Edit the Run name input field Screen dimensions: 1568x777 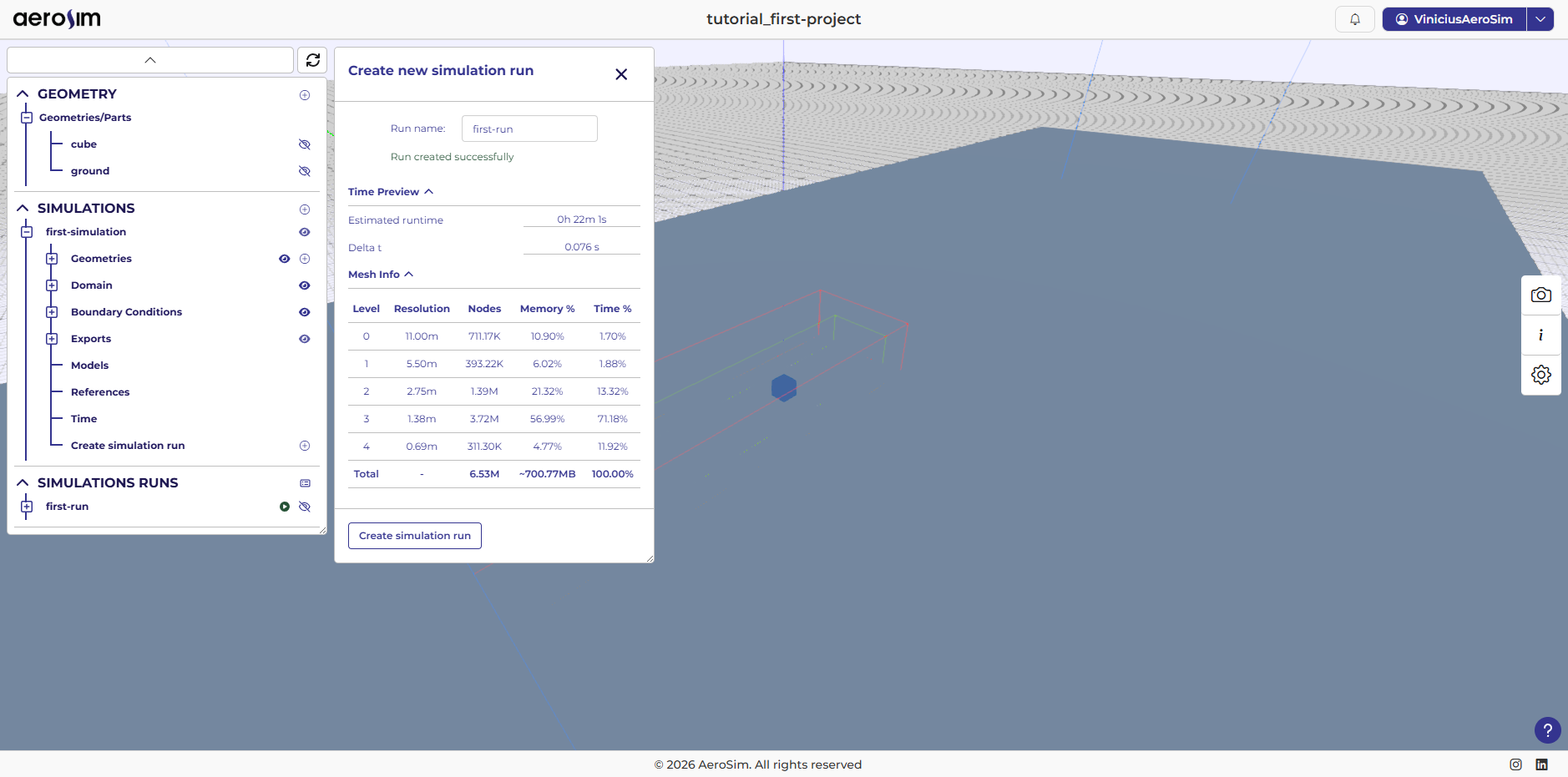pyautogui.click(x=529, y=129)
